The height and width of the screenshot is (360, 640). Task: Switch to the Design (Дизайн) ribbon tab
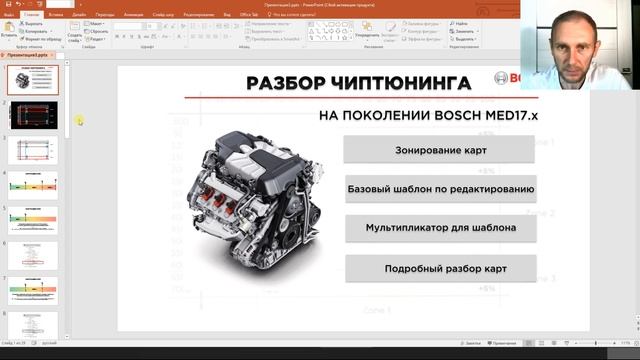79,15
